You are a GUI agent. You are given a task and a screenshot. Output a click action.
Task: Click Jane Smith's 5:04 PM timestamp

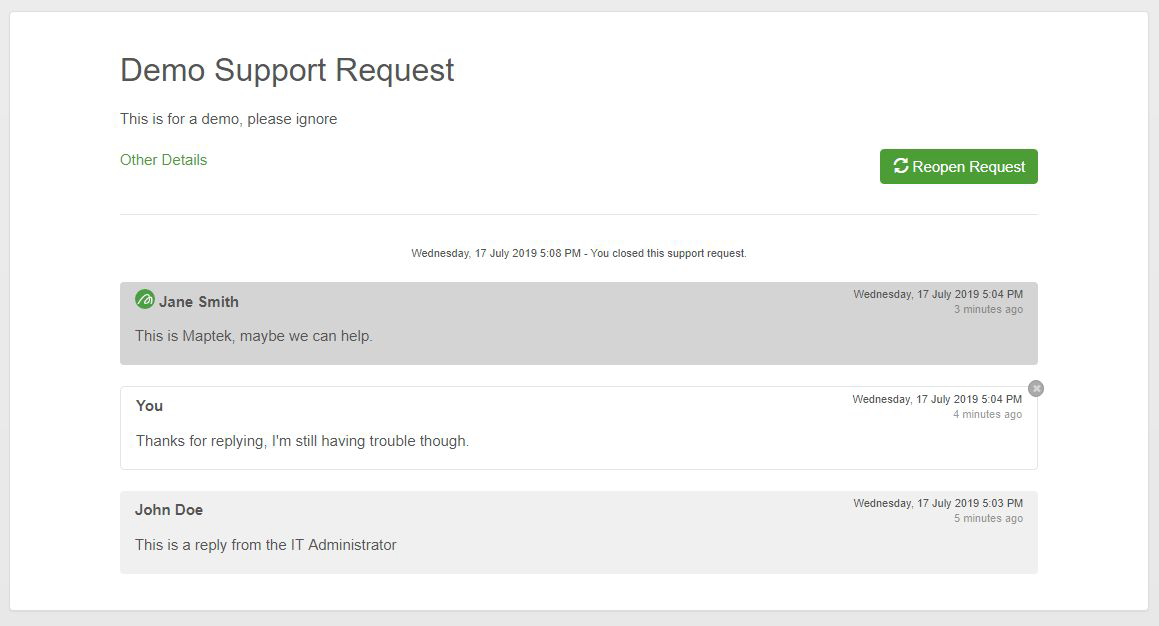[x=937, y=295]
